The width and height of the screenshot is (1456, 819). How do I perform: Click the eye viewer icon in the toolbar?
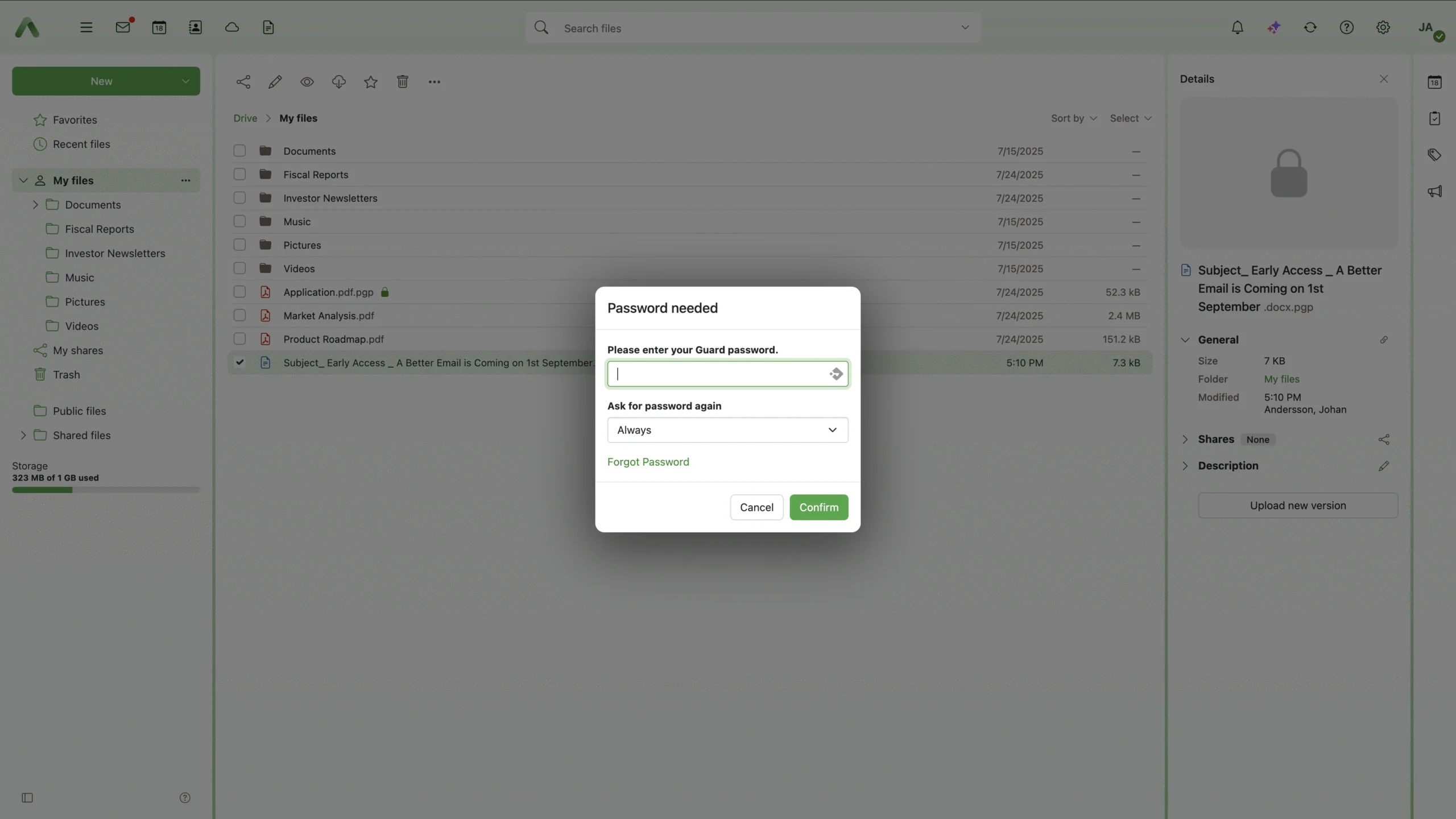[307, 82]
